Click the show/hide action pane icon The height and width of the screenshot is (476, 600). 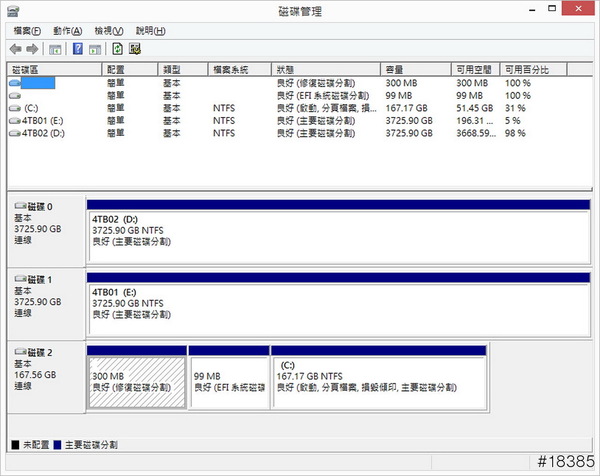(94, 48)
